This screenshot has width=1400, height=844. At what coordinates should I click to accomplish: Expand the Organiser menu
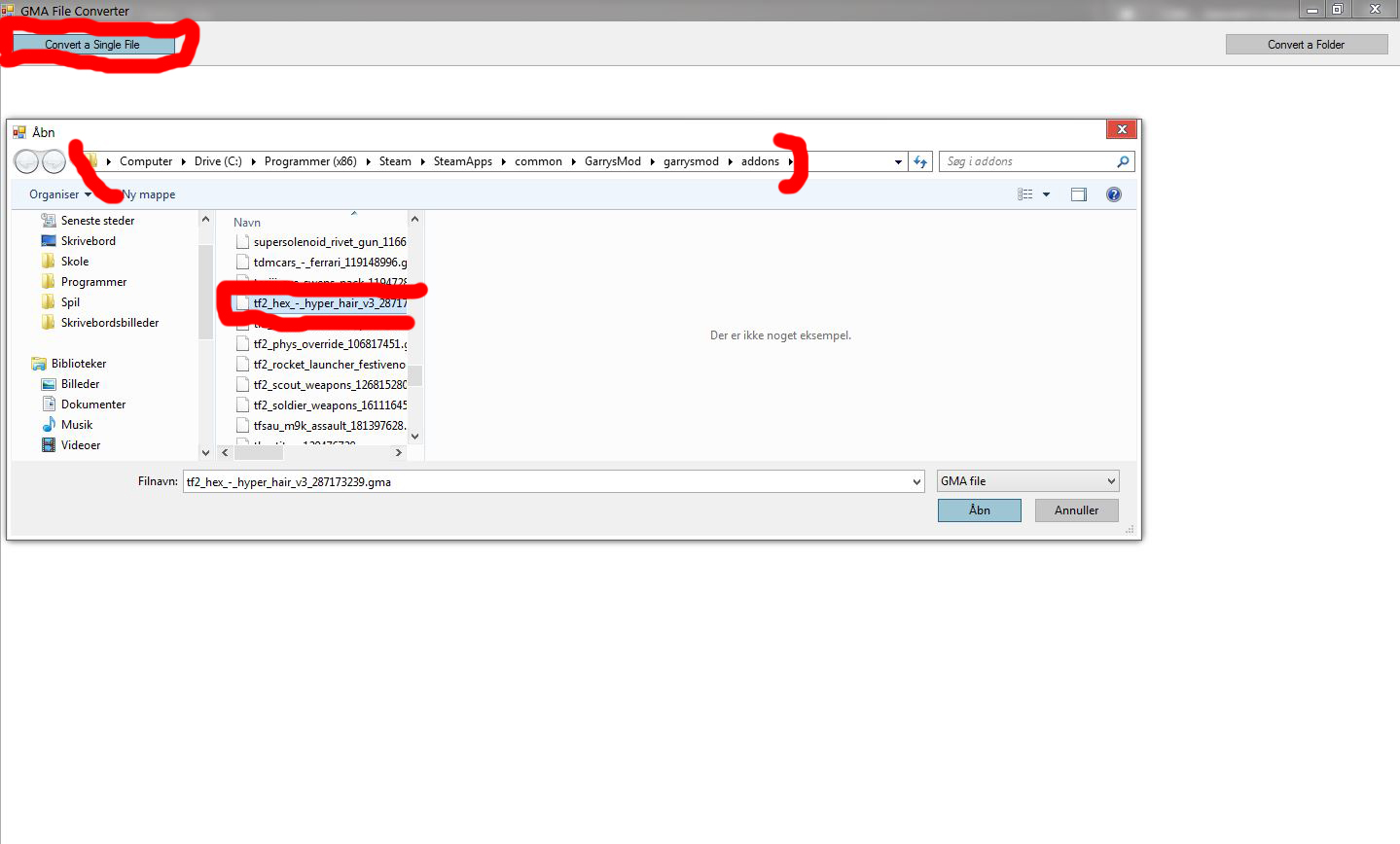60,194
